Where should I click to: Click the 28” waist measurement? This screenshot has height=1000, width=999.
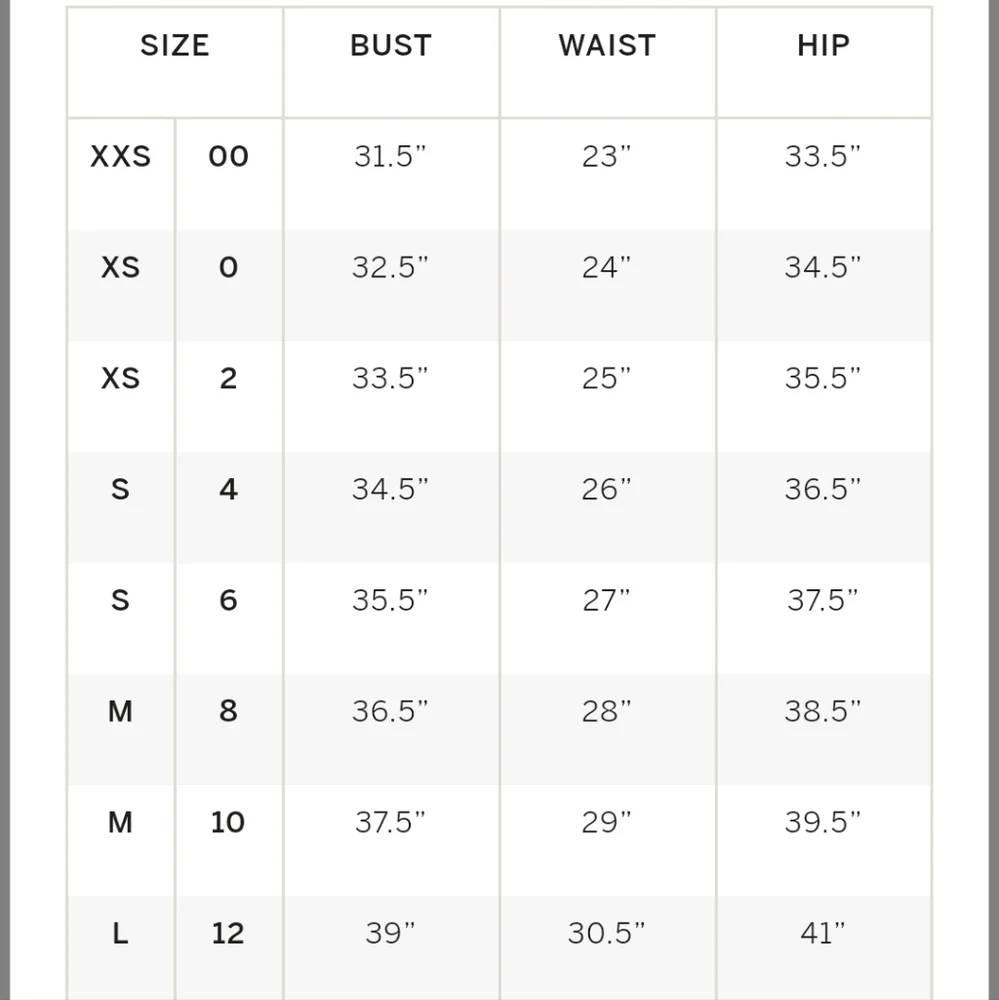pyautogui.click(x=607, y=712)
